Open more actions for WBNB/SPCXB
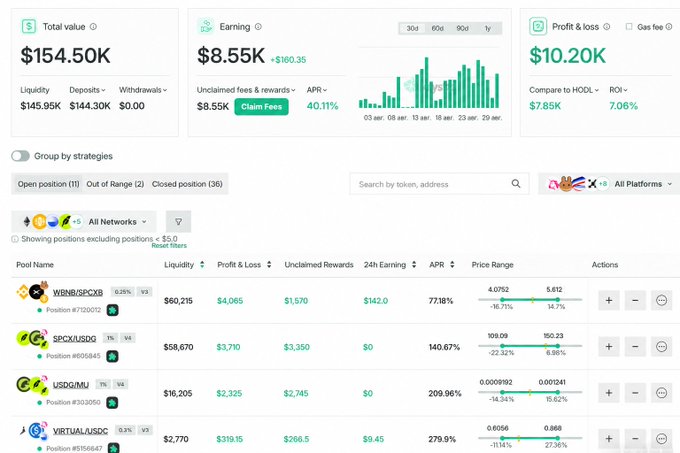 [x=661, y=300]
